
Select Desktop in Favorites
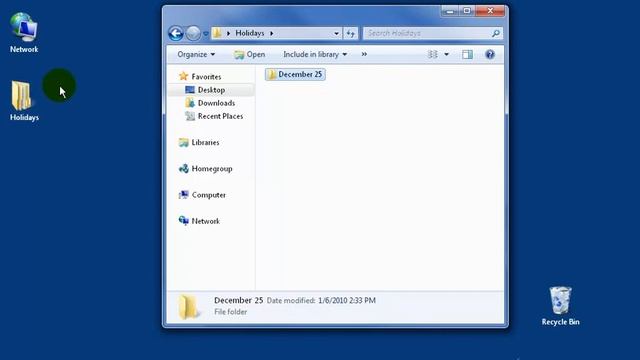[x=211, y=90]
